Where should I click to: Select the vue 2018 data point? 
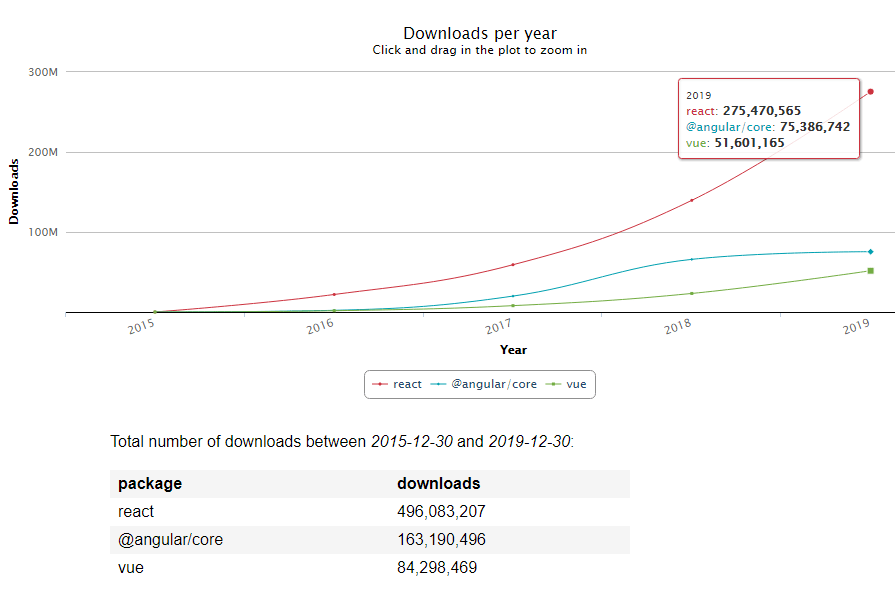point(691,293)
